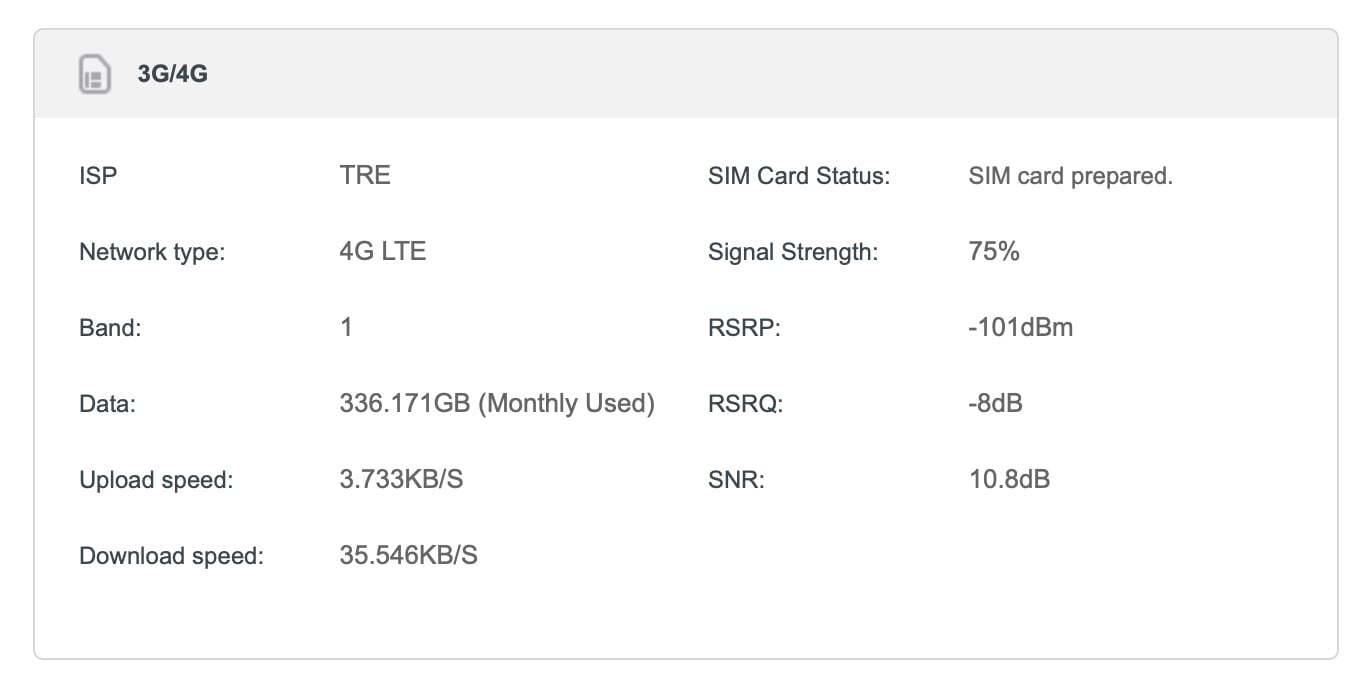Click the upload speed value 3.733KB/S
The height and width of the screenshot is (688, 1364).
[x=401, y=479]
